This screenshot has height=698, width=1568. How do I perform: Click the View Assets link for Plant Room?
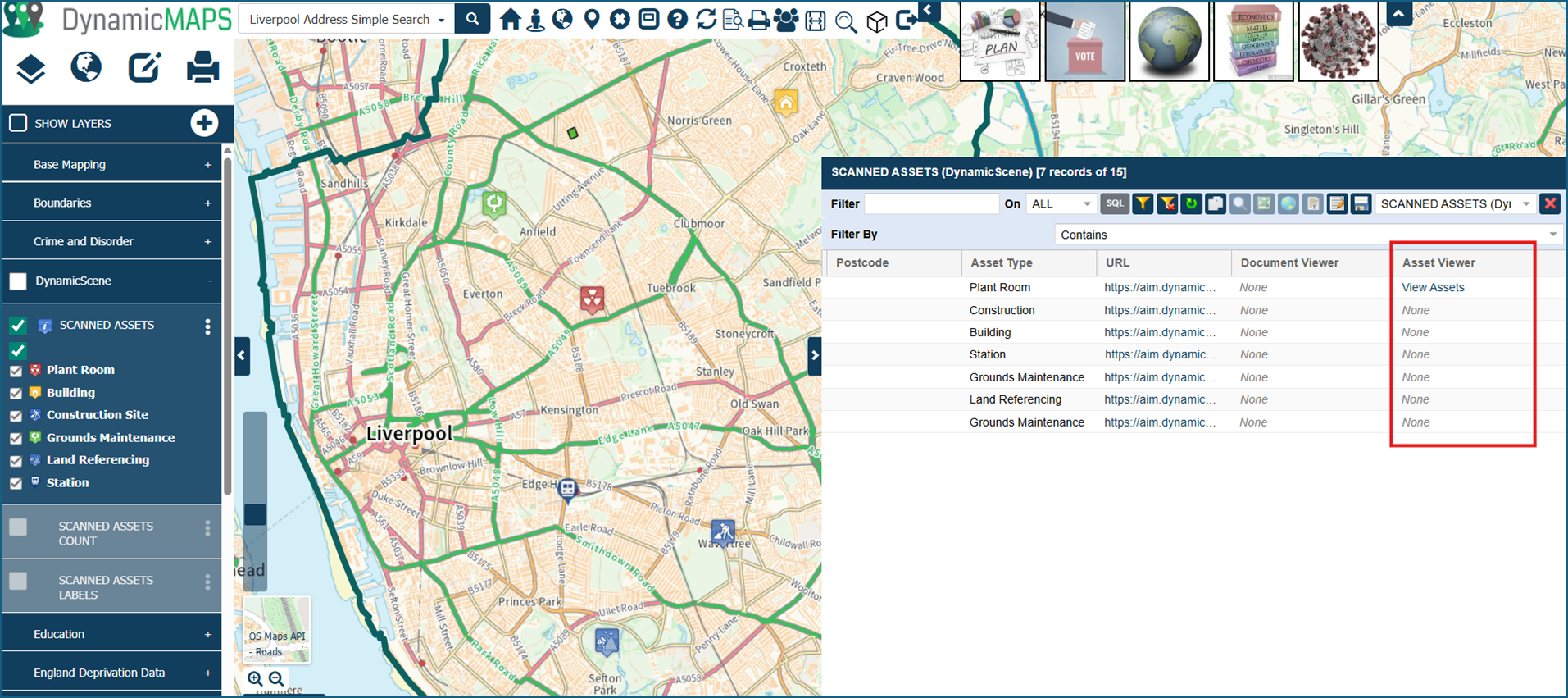[1433, 287]
